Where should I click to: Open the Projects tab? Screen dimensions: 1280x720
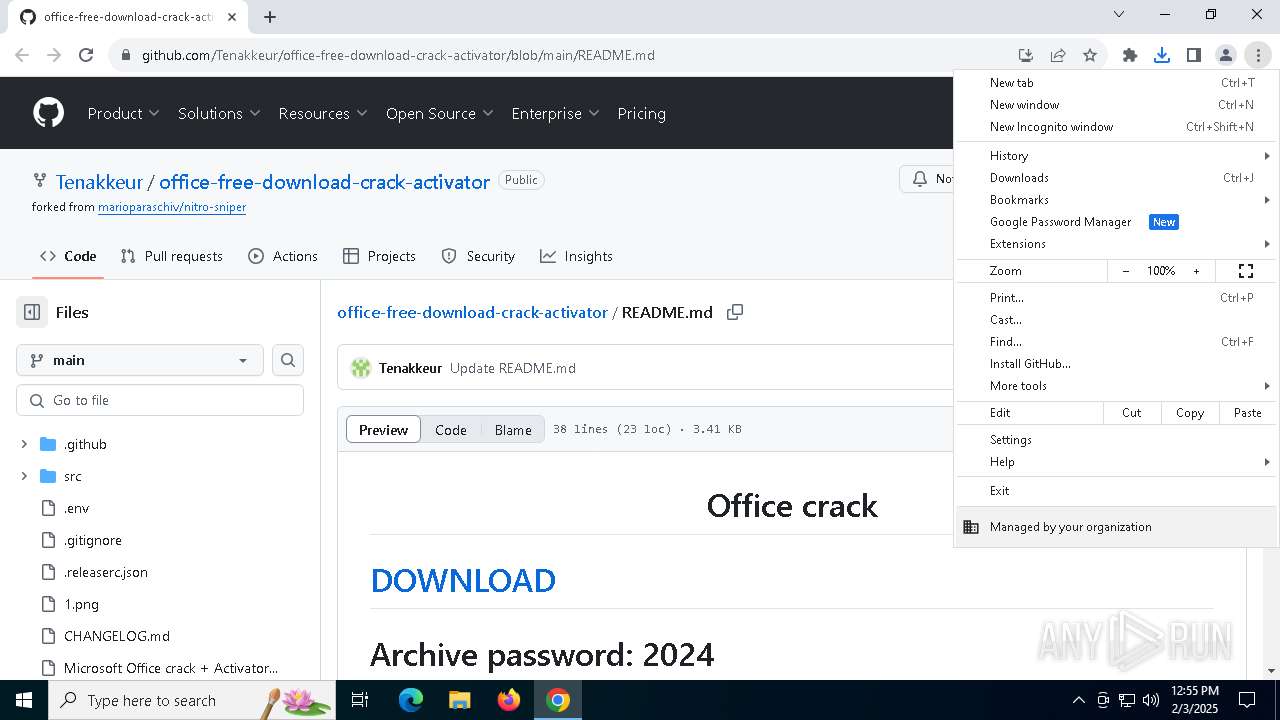click(x=379, y=256)
